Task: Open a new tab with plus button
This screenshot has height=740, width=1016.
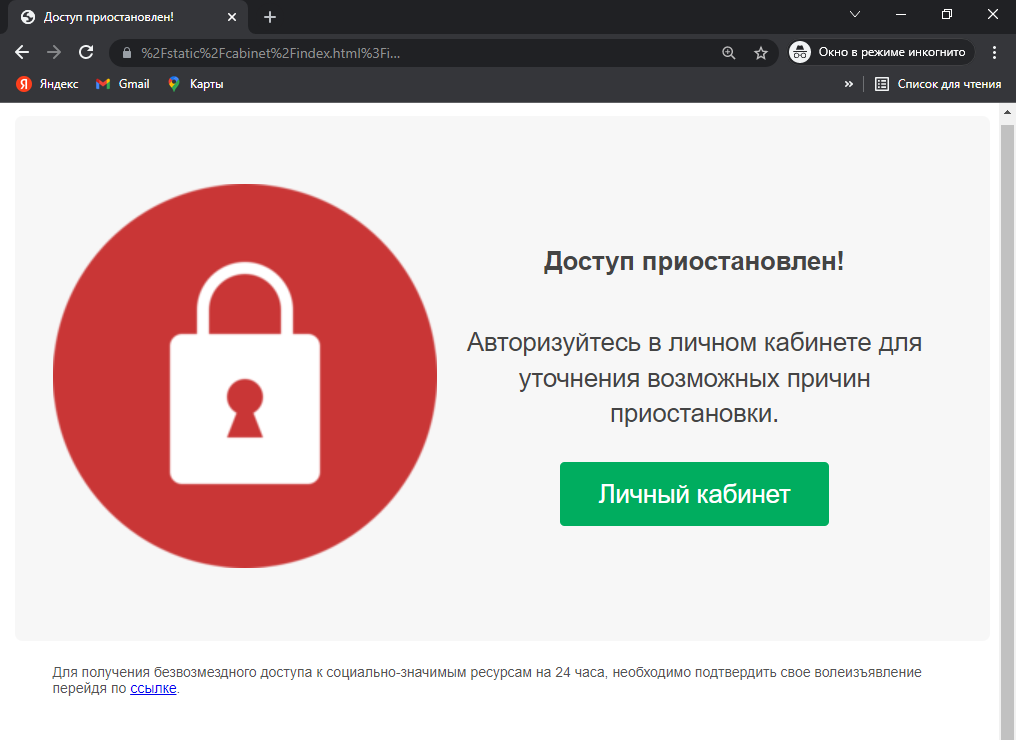Action: pyautogui.click(x=270, y=17)
